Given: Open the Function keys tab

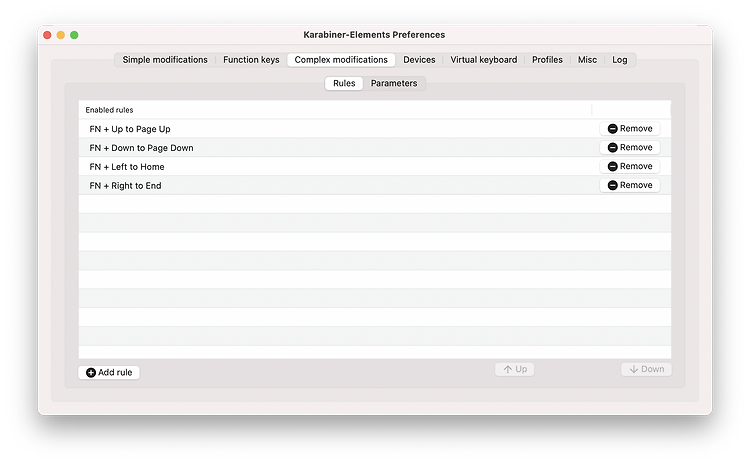Looking at the screenshot, I should click(x=251, y=60).
